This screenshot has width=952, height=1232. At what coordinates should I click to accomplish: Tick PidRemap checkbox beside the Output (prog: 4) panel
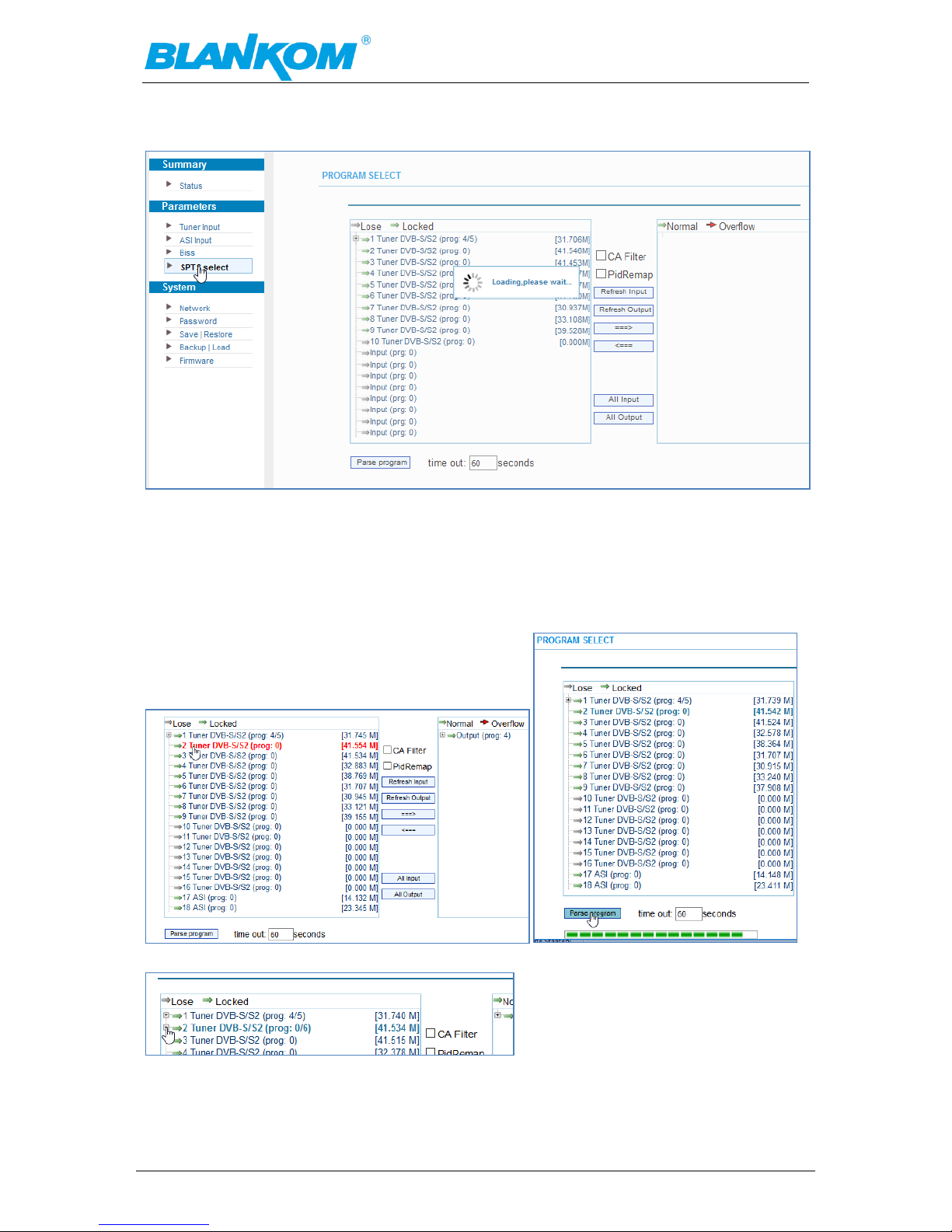coord(387,766)
